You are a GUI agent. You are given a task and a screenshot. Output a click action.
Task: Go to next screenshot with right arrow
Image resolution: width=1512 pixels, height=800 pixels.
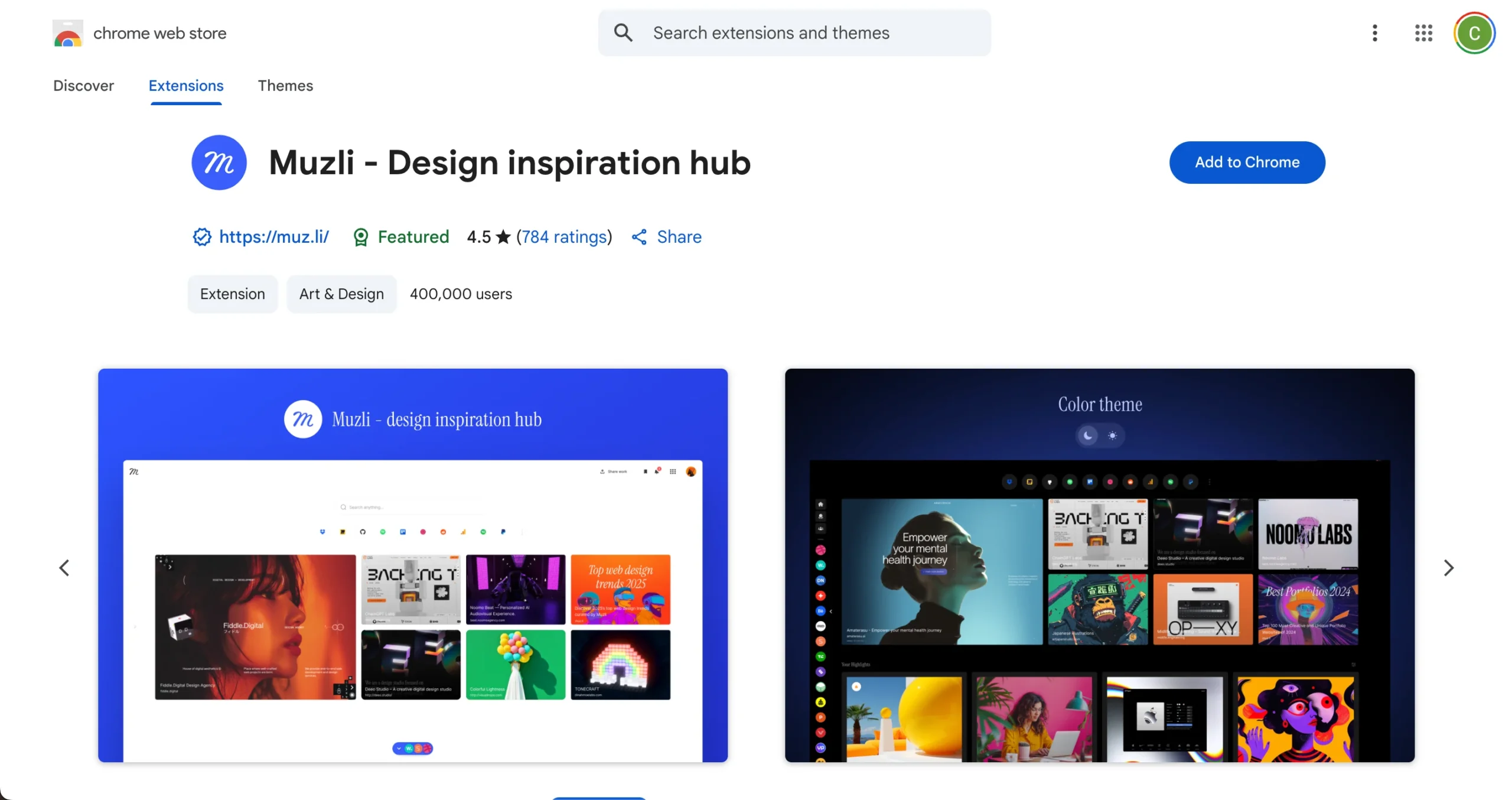coord(1448,567)
